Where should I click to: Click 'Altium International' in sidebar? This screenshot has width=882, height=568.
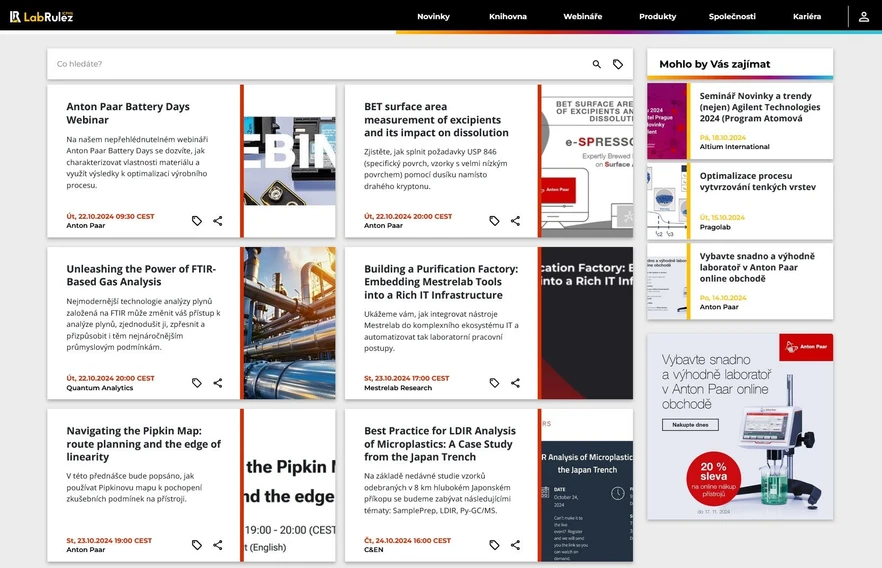[x=735, y=146]
